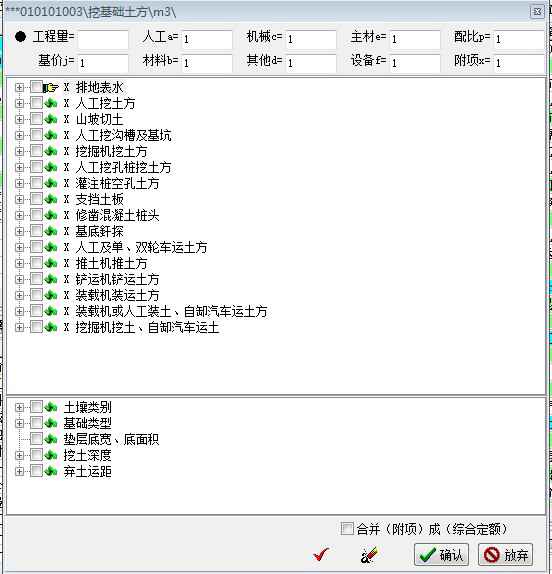Click the 工程量 input field
Viewport: 552px width, 574px height.
click(x=103, y=39)
